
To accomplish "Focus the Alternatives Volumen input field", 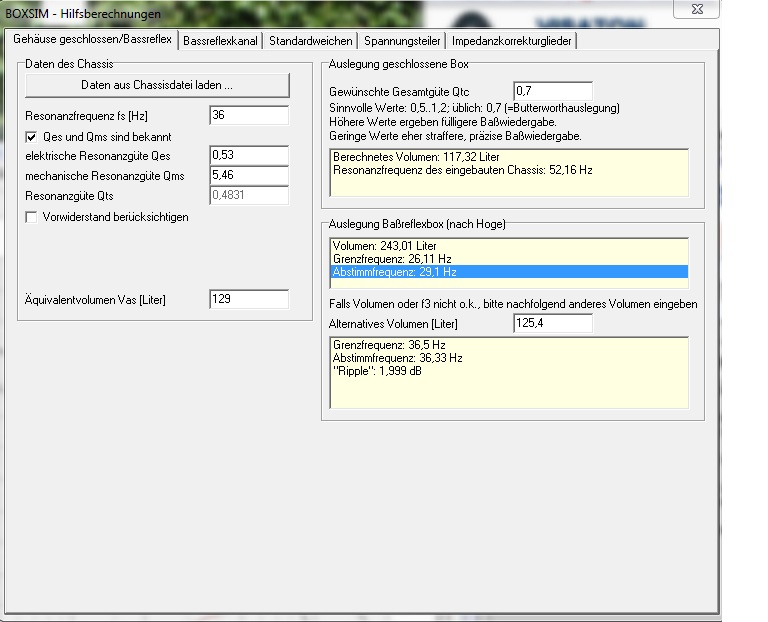I will click(x=553, y=323).
